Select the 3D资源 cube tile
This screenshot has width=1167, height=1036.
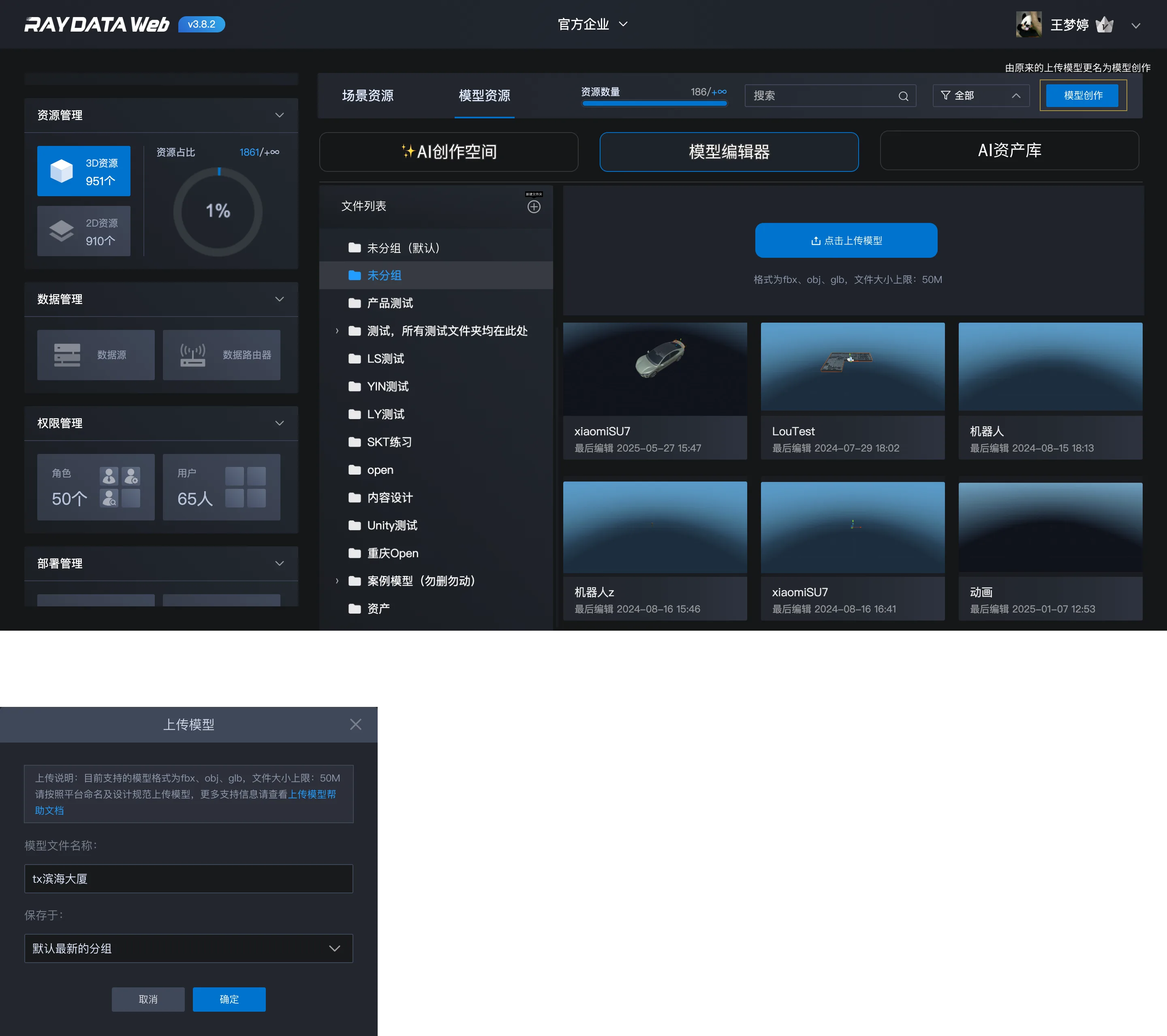[x=84, y=171]
